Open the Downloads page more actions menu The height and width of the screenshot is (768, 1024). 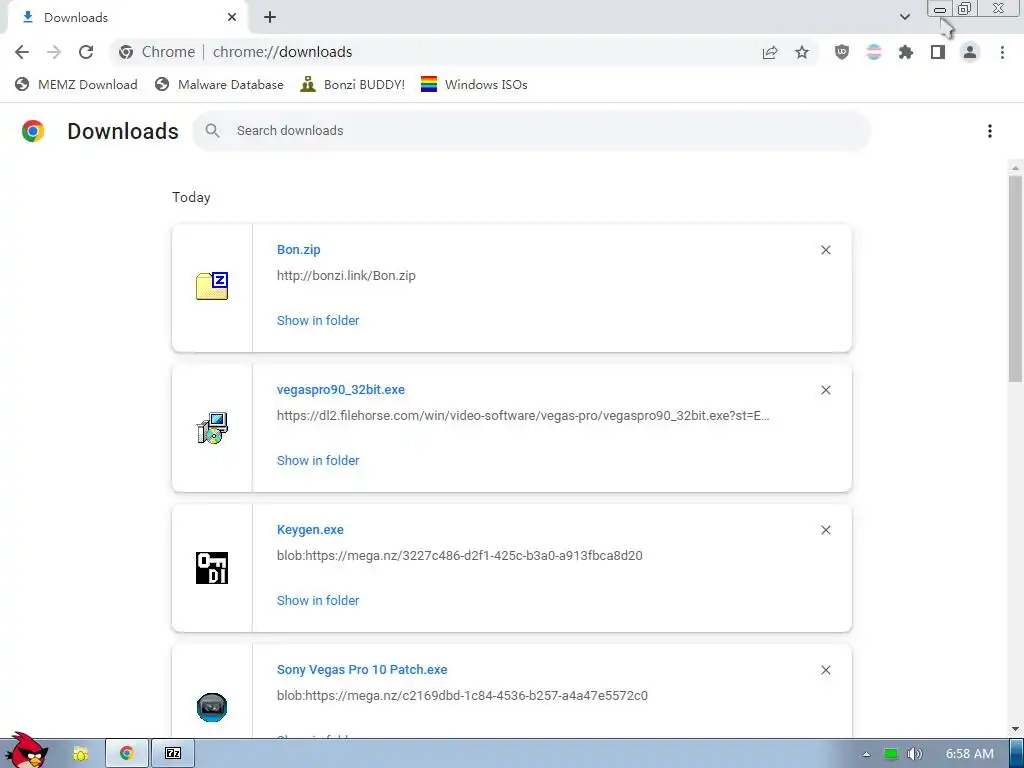tap(990, 131)
